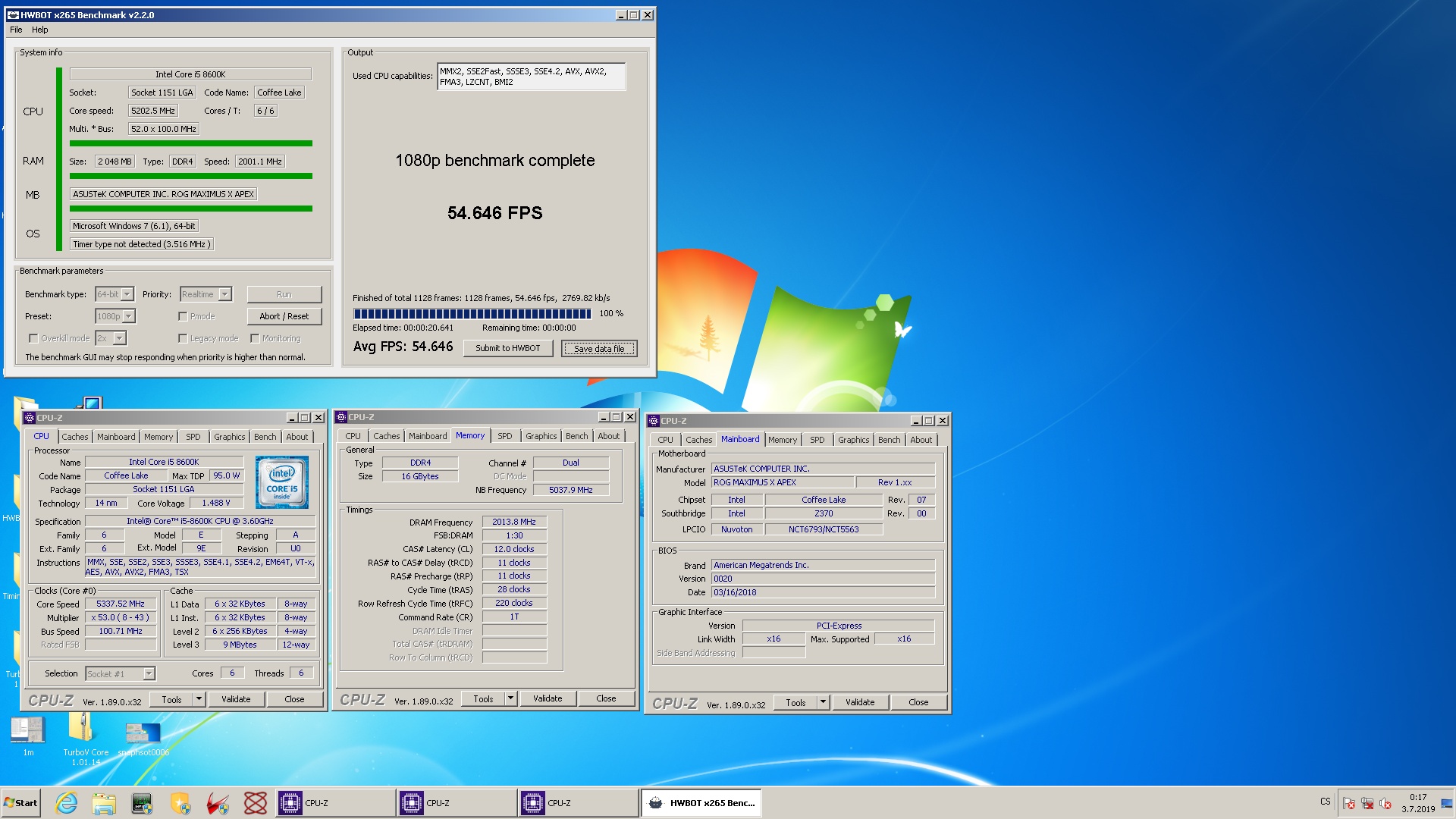Open the red atom-shaped taskbar icon
Image resolution: width=1456 pixels, height=819 pixels.
coord(256,803)
